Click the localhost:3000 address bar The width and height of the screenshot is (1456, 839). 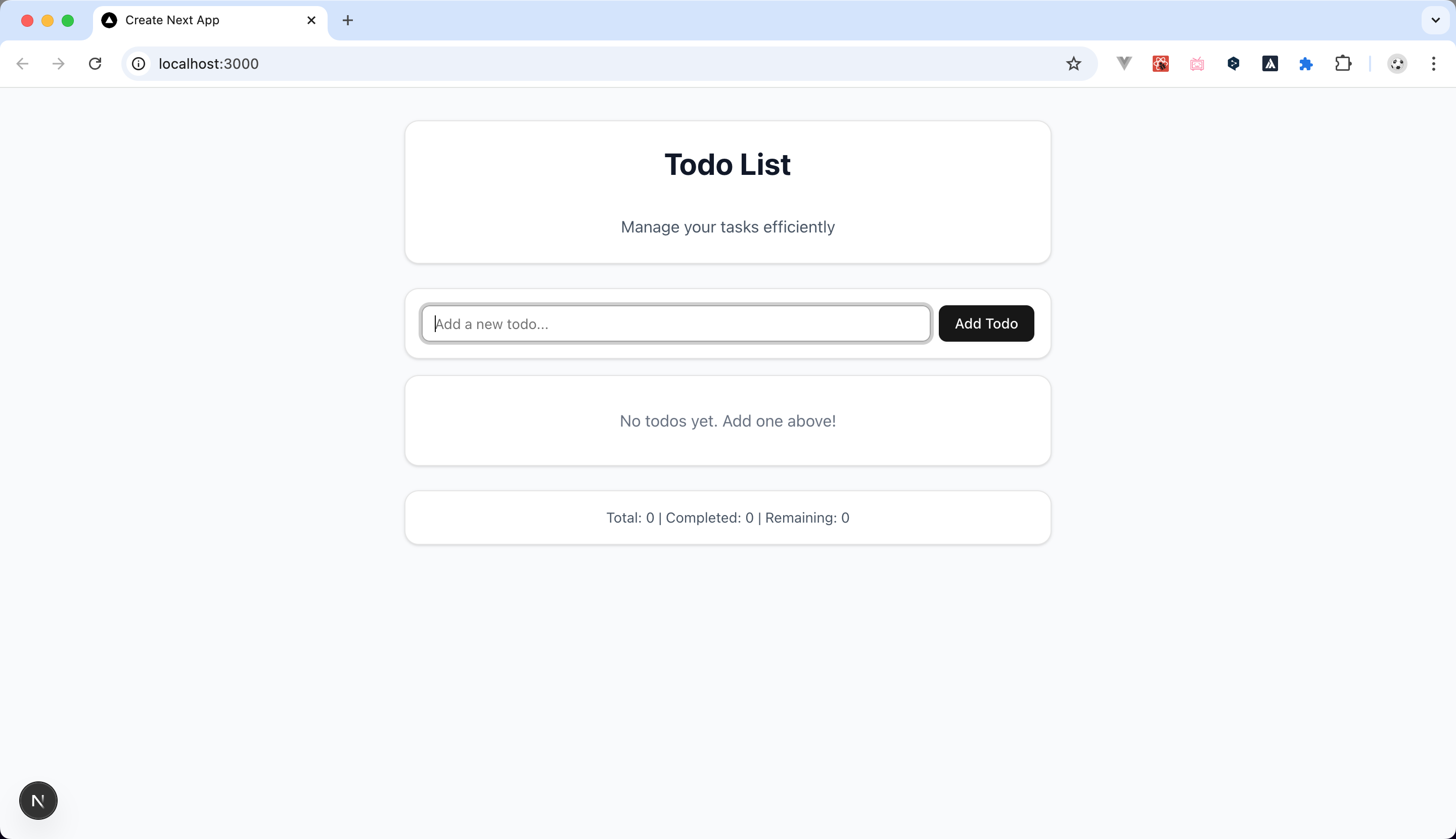pos(576,63)
